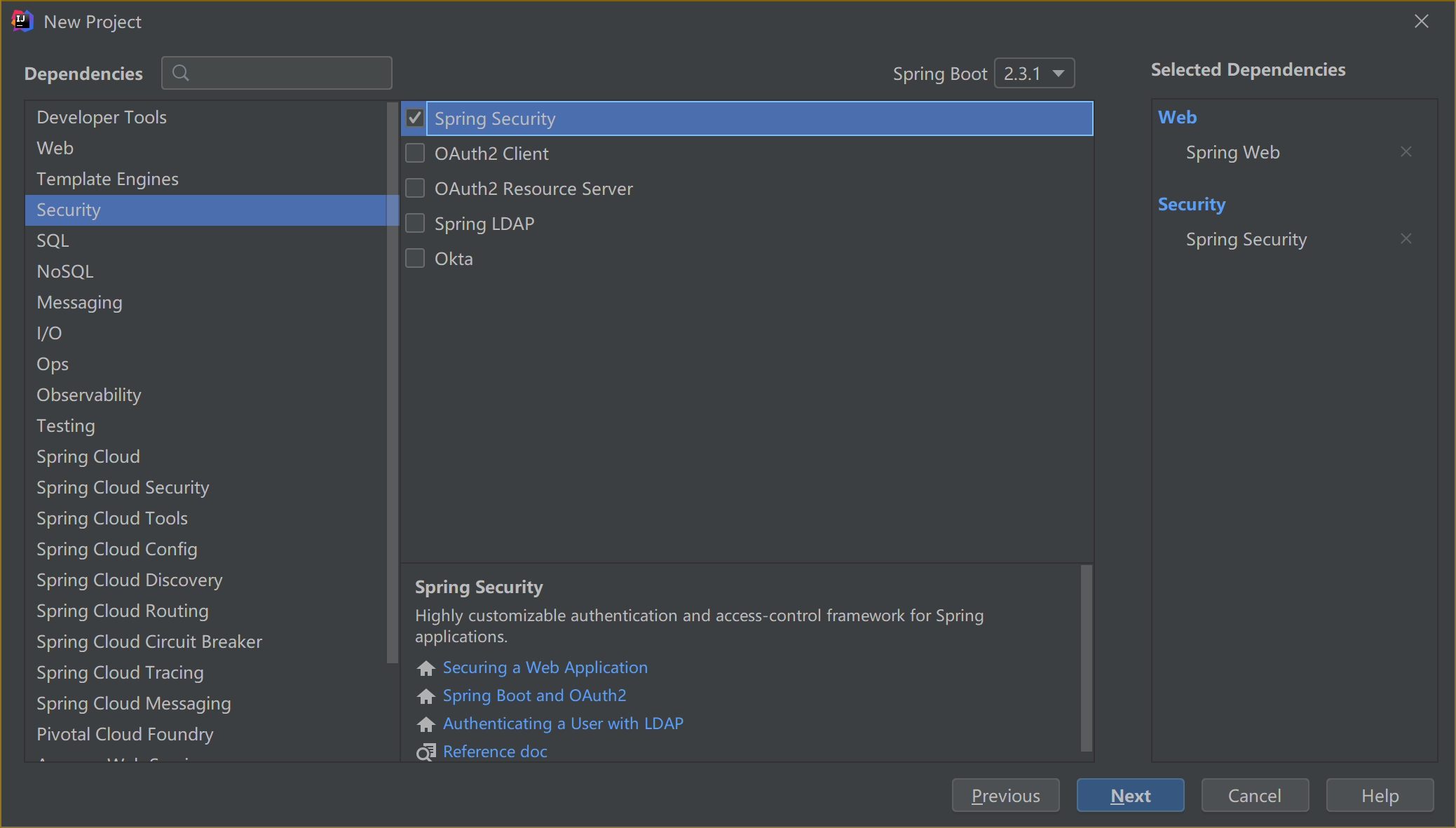
Task: Choose Pivotal Cloud Foundry category
Action: pyautogui.click(x=206, y=734)
